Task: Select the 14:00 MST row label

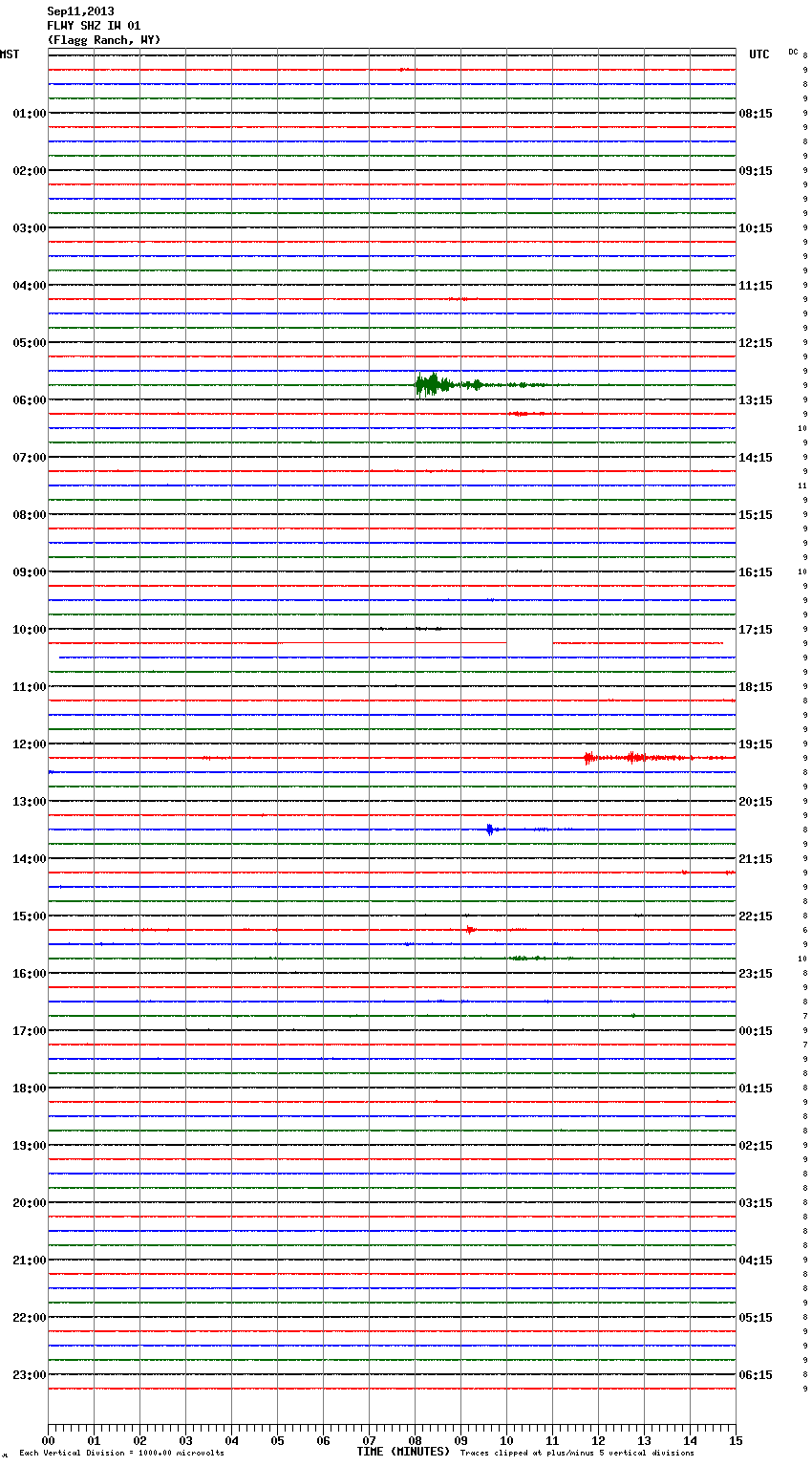Action: pos(30,859)
